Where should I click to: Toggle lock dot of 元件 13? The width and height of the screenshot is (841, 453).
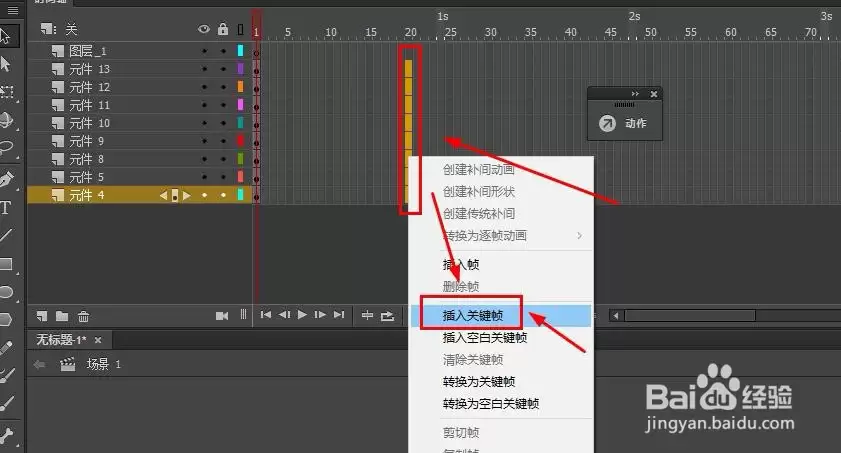pos(223,69)
